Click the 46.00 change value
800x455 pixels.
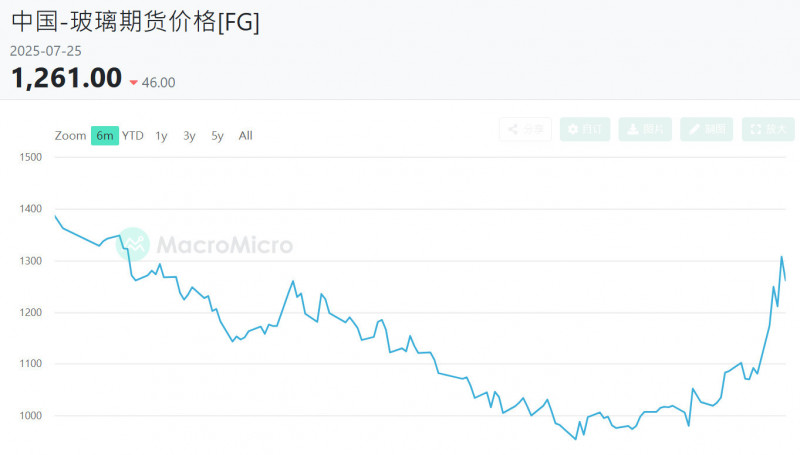click(159, 83)
